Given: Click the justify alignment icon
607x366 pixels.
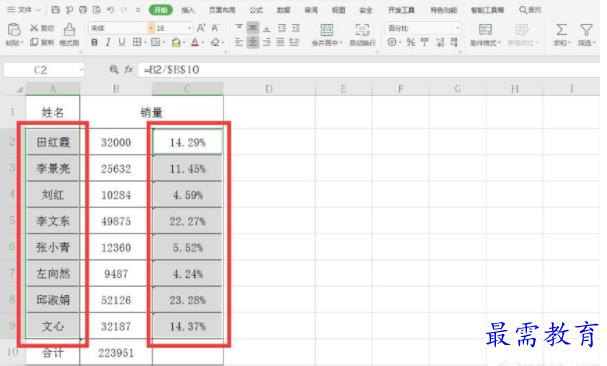Looking at the screenshot, I should coord(281,42).
